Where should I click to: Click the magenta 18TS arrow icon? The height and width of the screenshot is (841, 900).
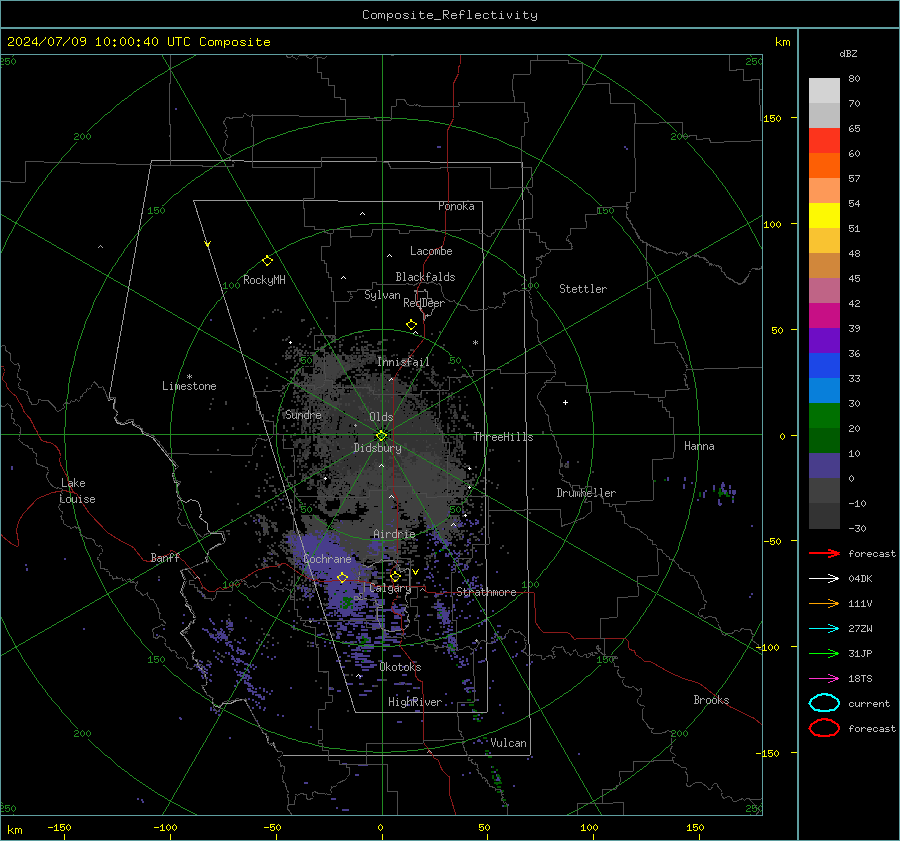coord(824,679)
